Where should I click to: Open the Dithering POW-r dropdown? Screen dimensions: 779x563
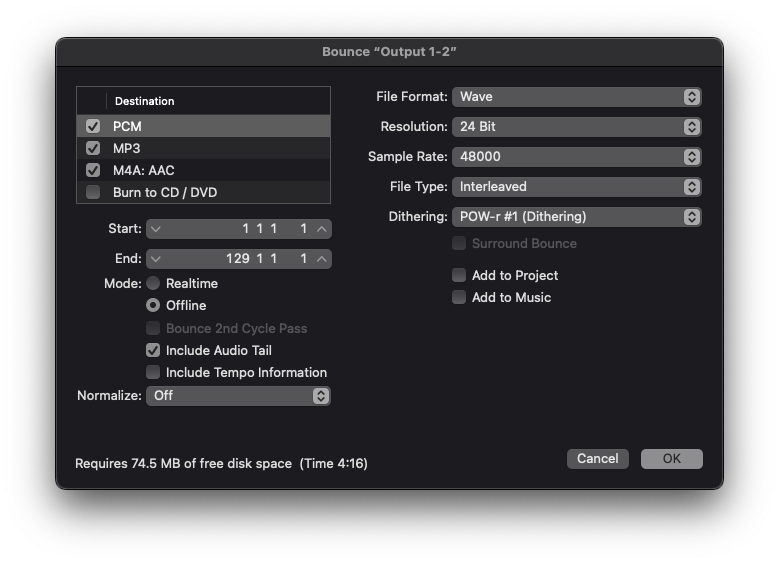[576, 217]
